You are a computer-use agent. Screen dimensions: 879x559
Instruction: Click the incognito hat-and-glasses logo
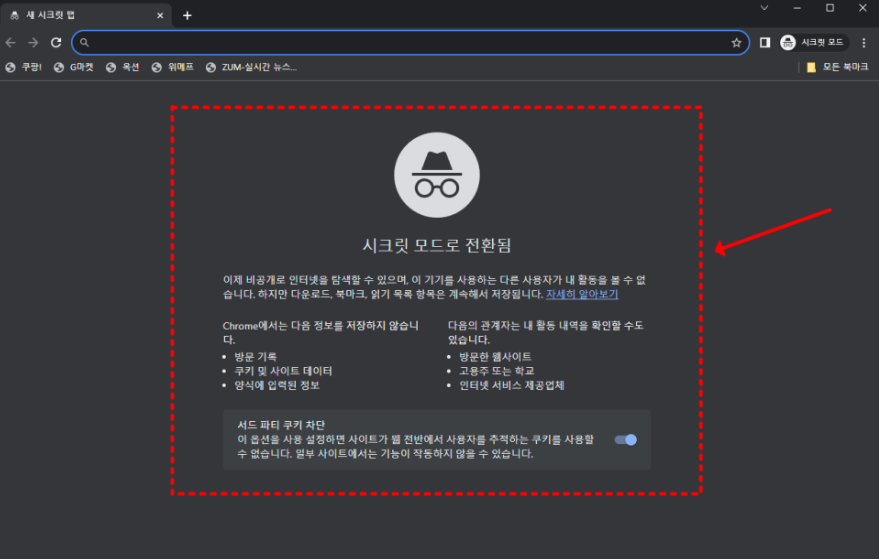click(437, 175)
